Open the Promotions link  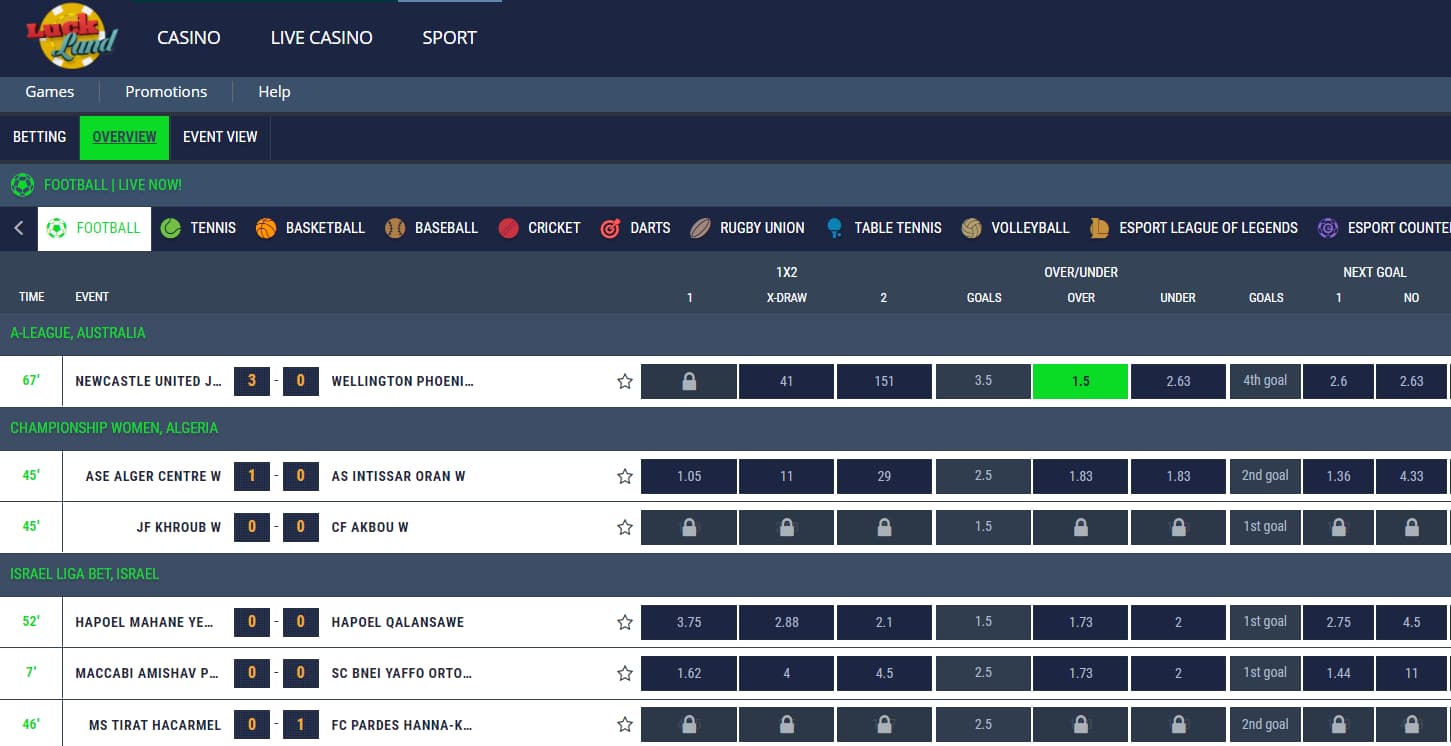click(x=166, y=92)
